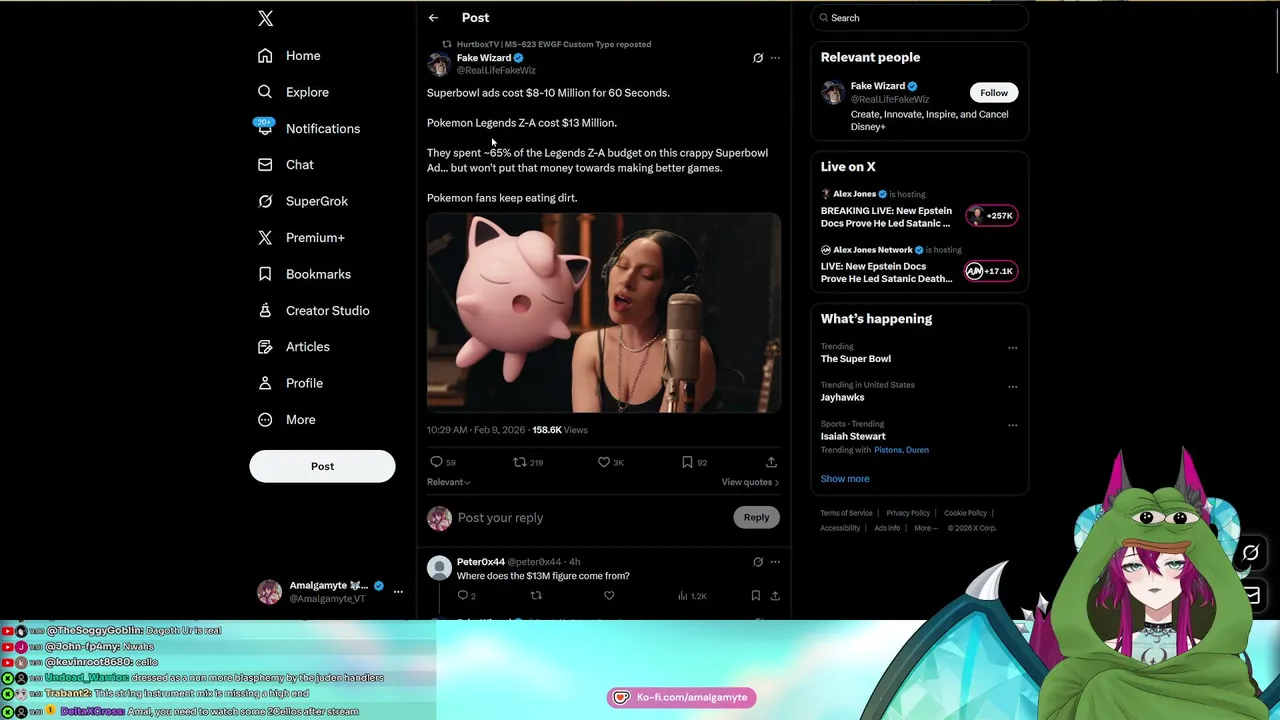Open account menu dots beside Amalgamyte
Image resolution: width=1280 pixels, height=720 pixels.
pyautogui.click(x=398, y=592)
